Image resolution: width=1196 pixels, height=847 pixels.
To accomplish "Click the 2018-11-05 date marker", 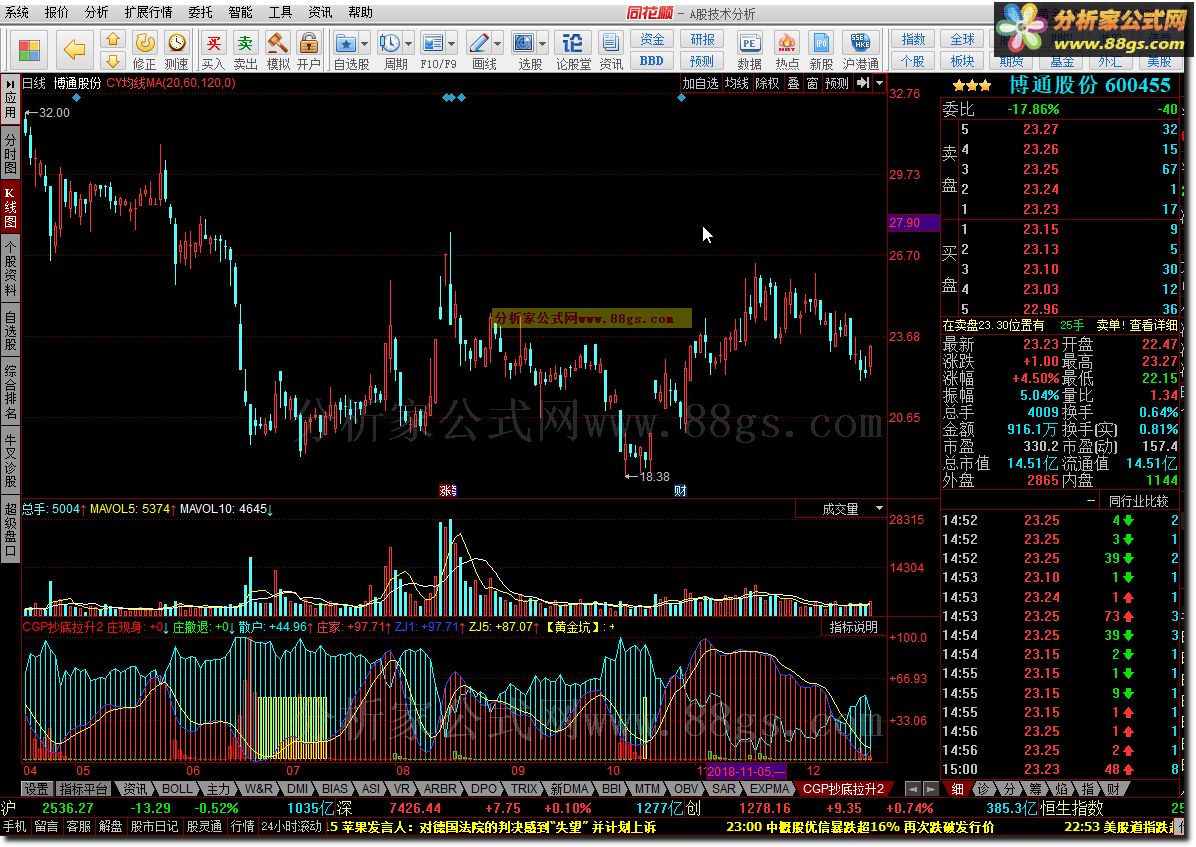I will coord(745,771).
